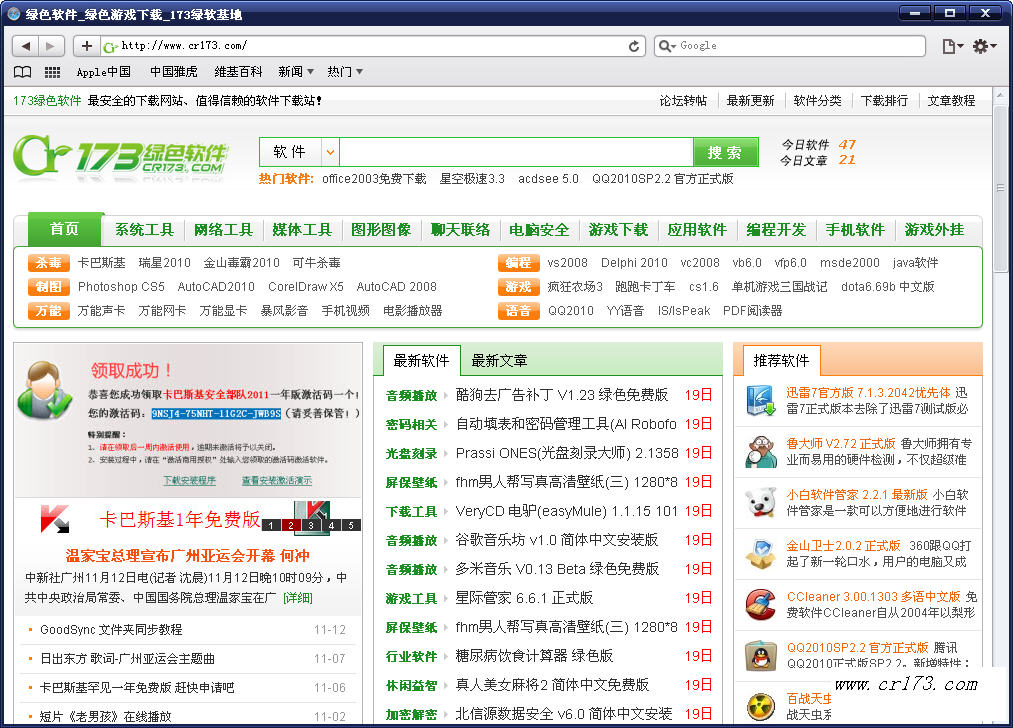This screenshot has height=728, width=1013.
Task: Click the 手机软件 navigation tab
Action: 855,229
